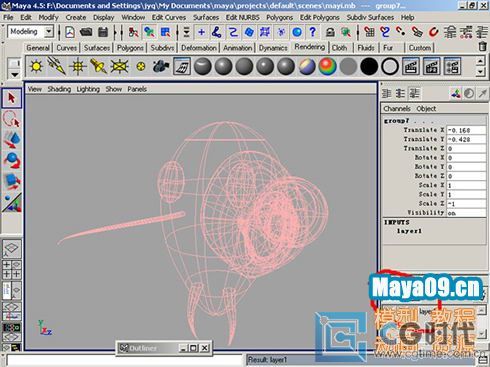490x367 pixels.
Task: Assign the ramp shader colored ball
Action: pyautogui.click(x=327, y=66)
